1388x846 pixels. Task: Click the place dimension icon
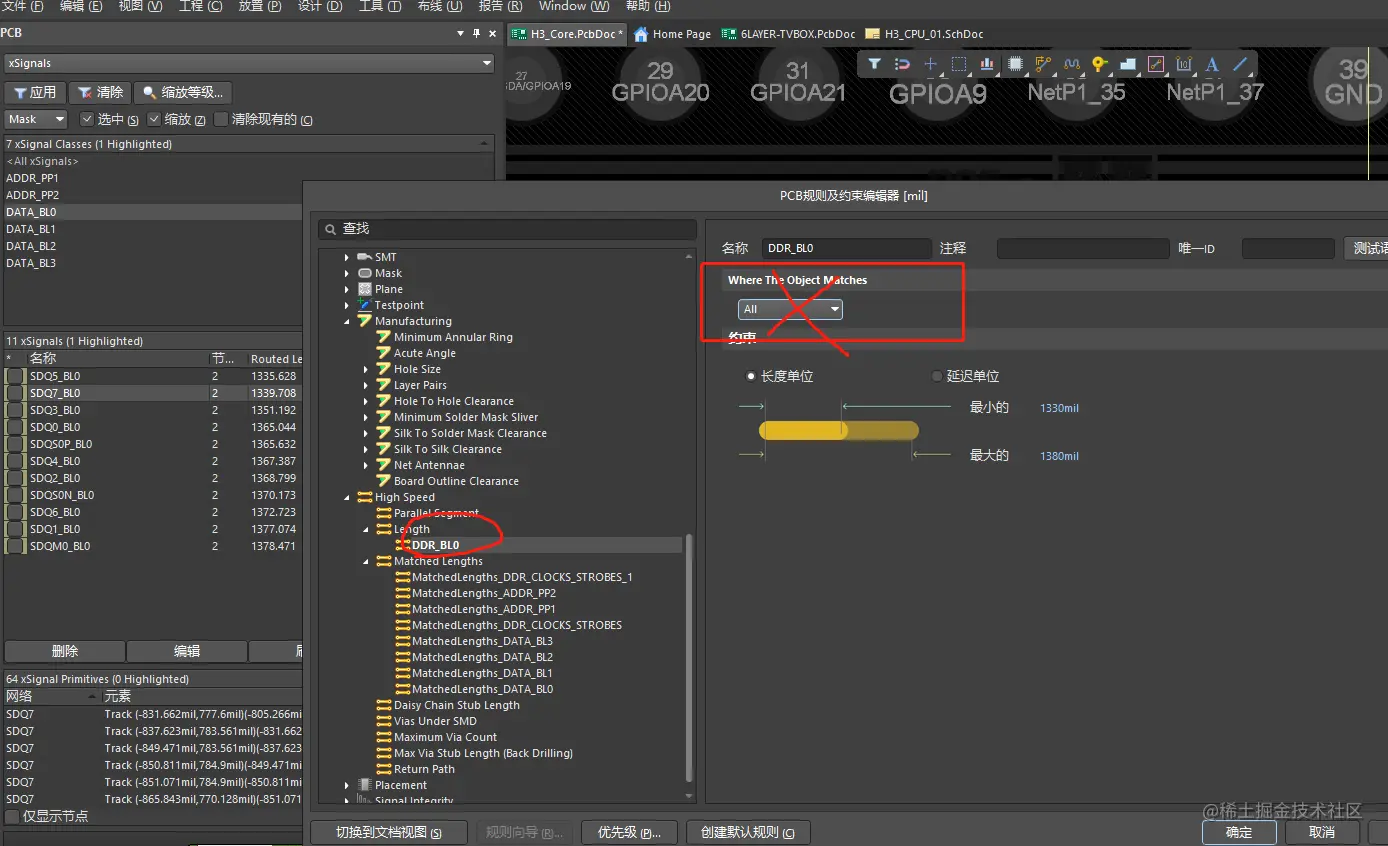[x=1184, y=64]
